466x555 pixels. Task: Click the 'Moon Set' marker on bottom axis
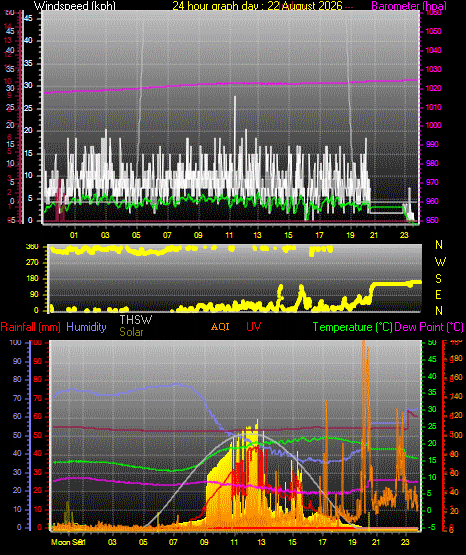68,542
